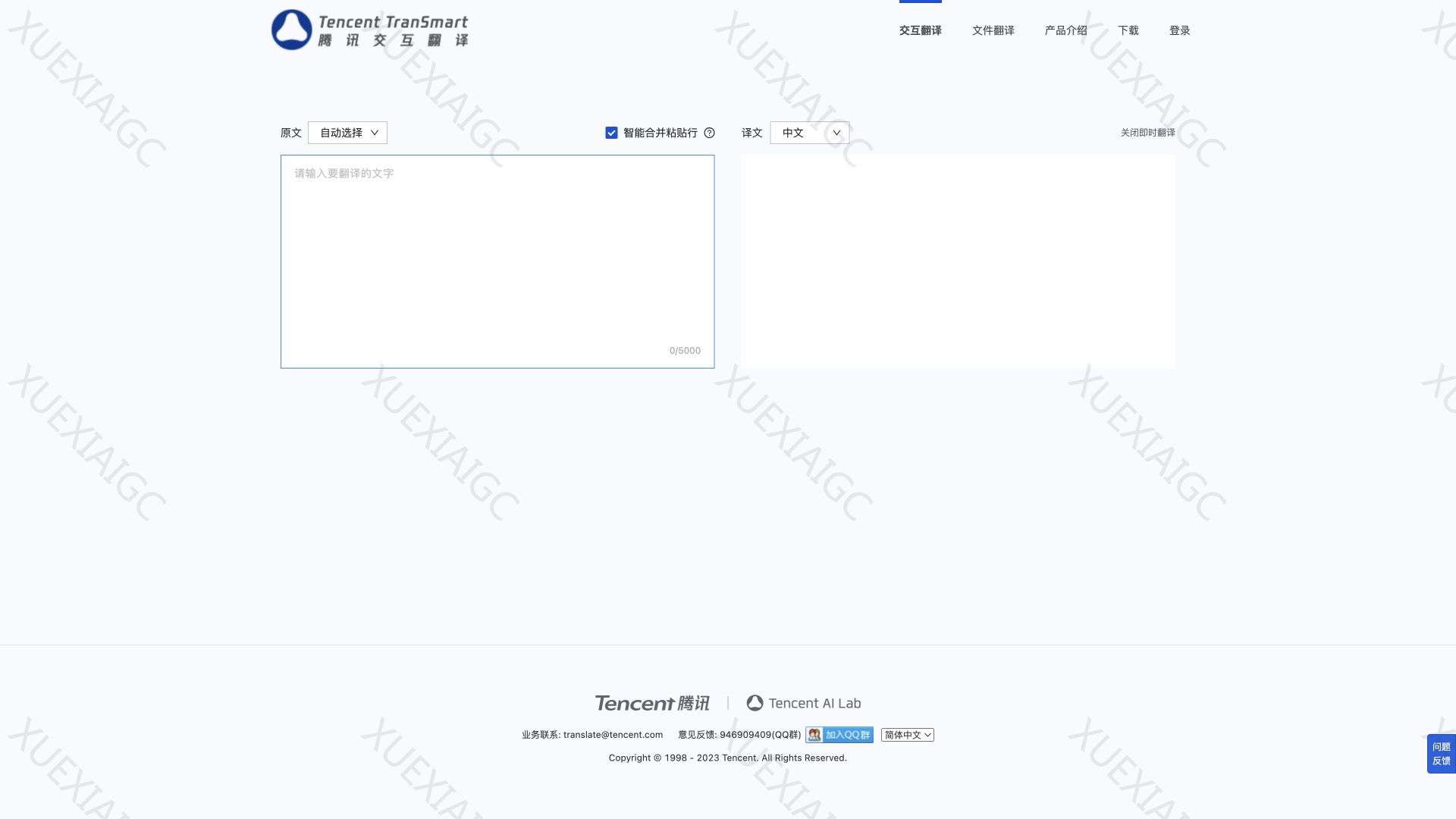Click the Tencent TranSmart logo

tap(370, 30)
